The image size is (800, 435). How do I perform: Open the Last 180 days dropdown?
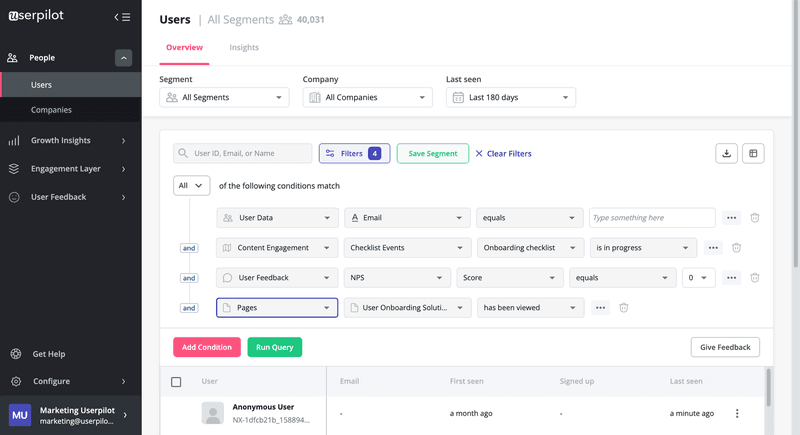tap(511, 97)
